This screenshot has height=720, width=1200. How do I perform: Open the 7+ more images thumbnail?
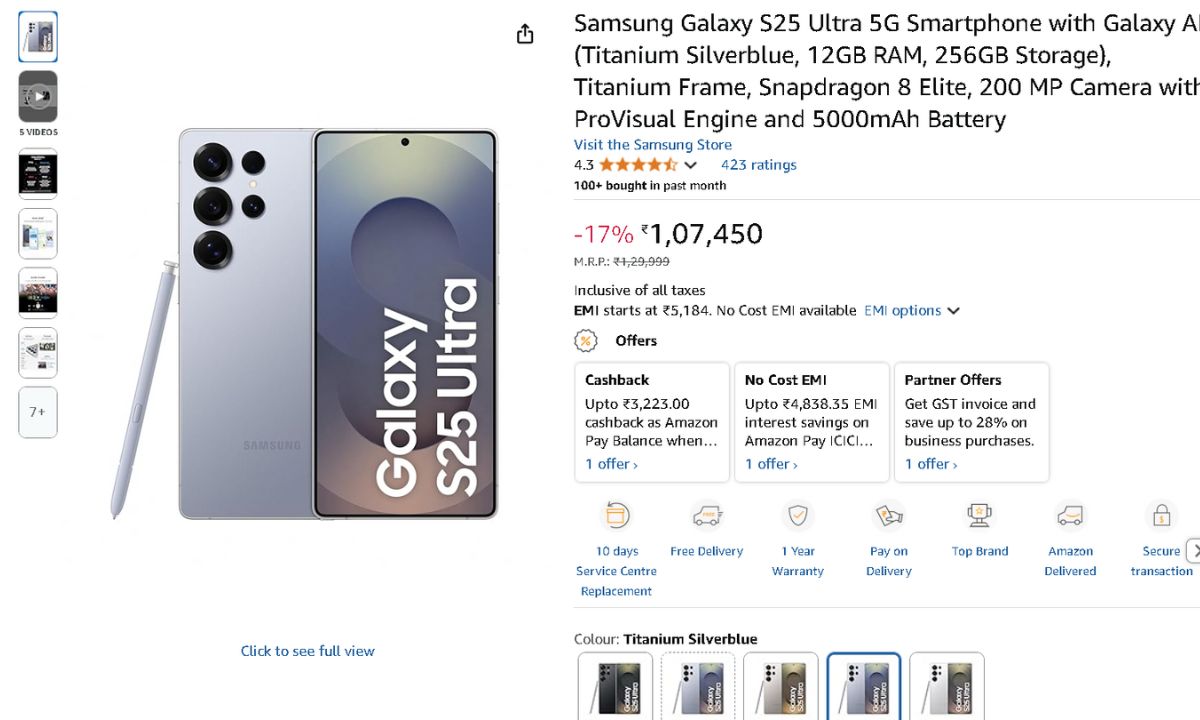pyautogui.click(x=38, y=412)
